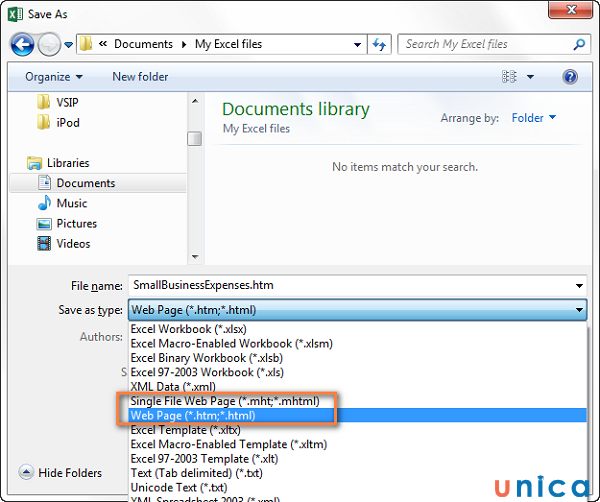The image size is (600, 502).
Task: Choose XML Data (*.xml) type
Action: point(357,387)
